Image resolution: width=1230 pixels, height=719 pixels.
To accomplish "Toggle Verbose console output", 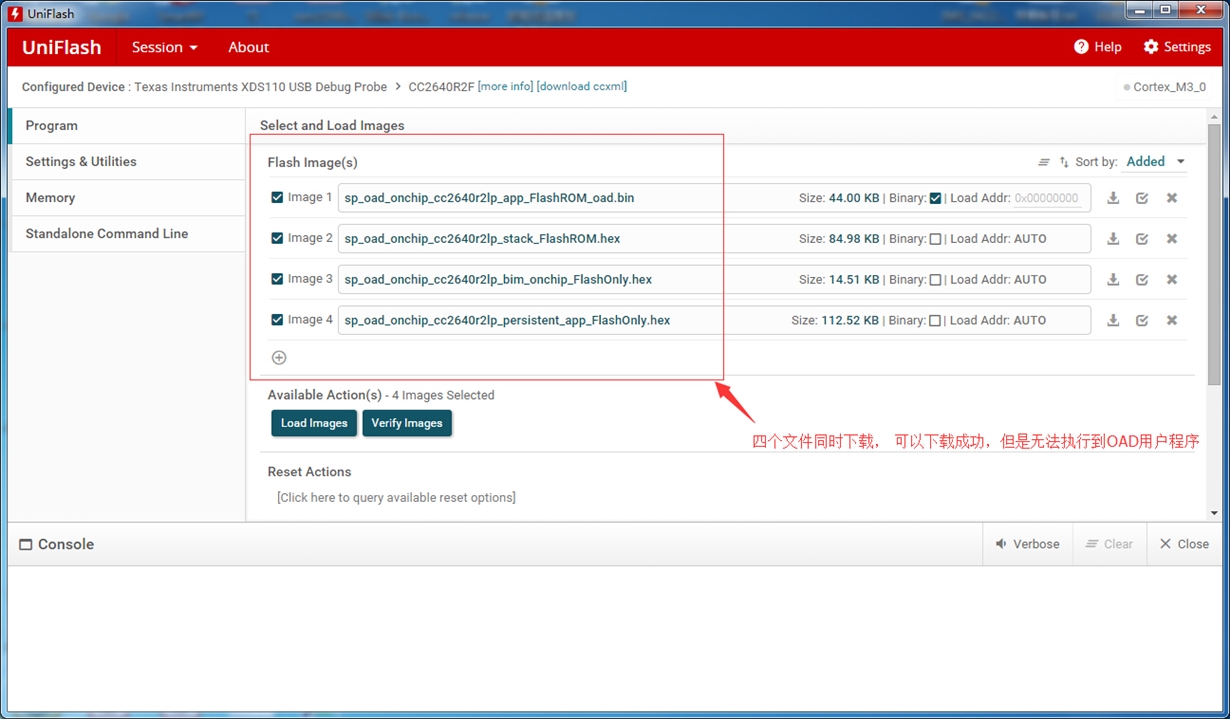I will [x=1027, y=544].
